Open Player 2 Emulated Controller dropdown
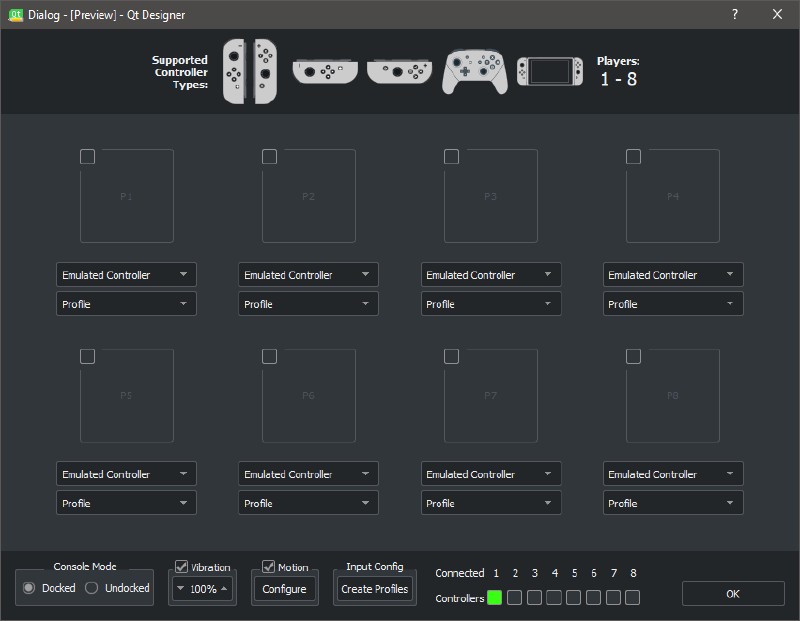This screenshot has width=800, height=621. [x=308, y=275]
